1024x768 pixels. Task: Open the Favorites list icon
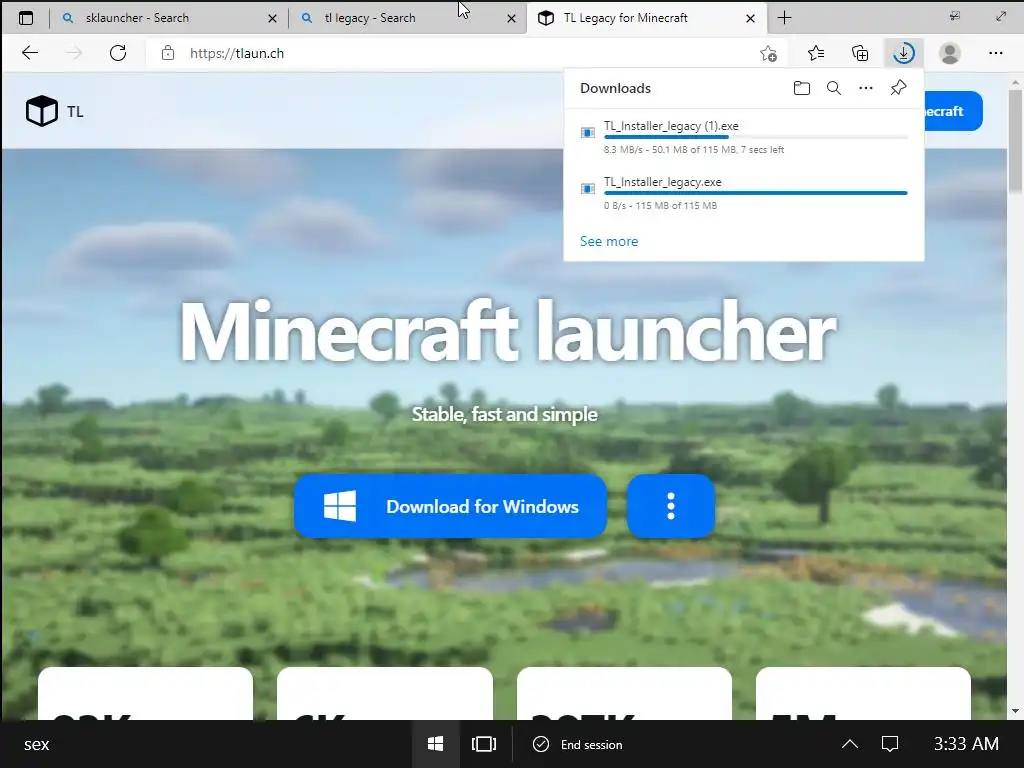pos(816,53)
